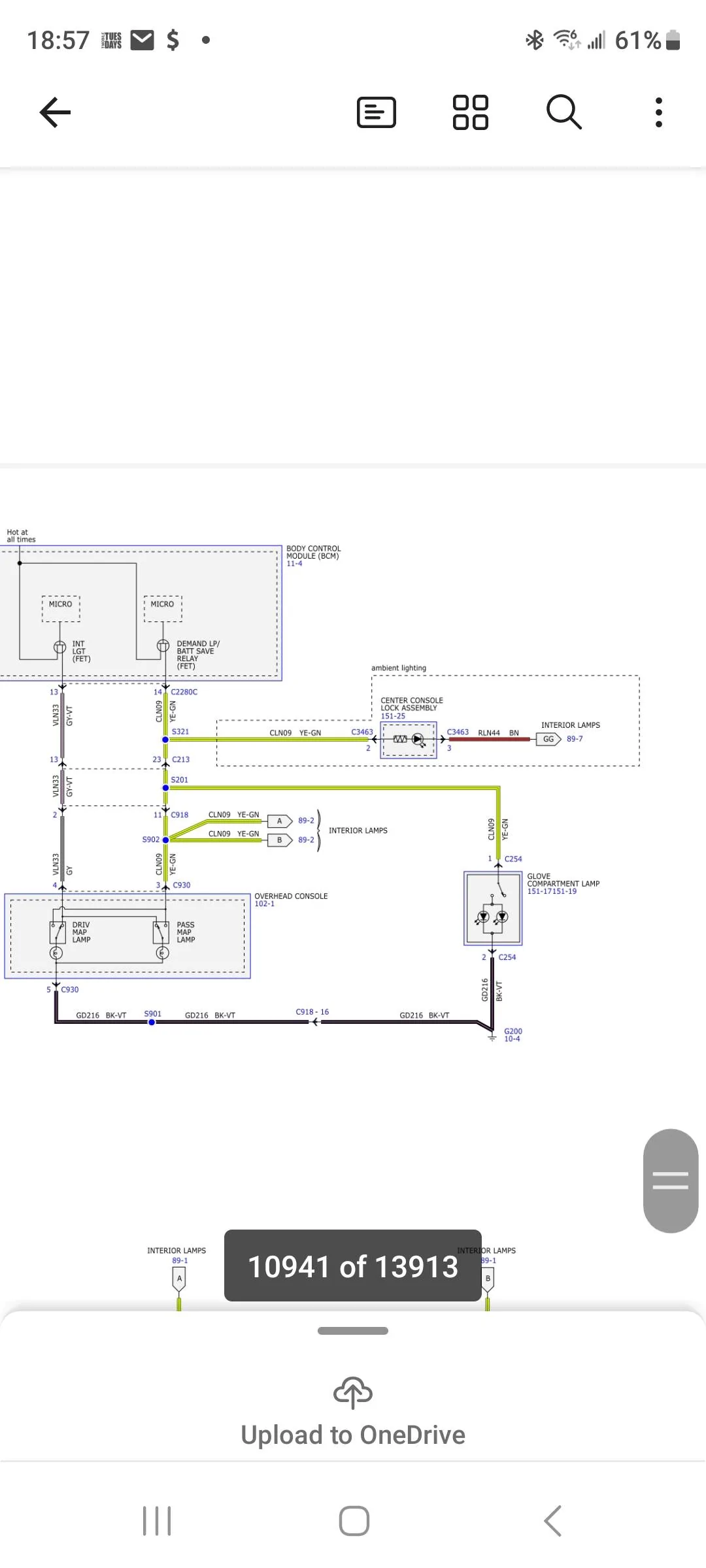The width and height of the screenshot is (706, 1568).
Task: Tap the back arrow to exit viewer
Action: coord(55,112)
